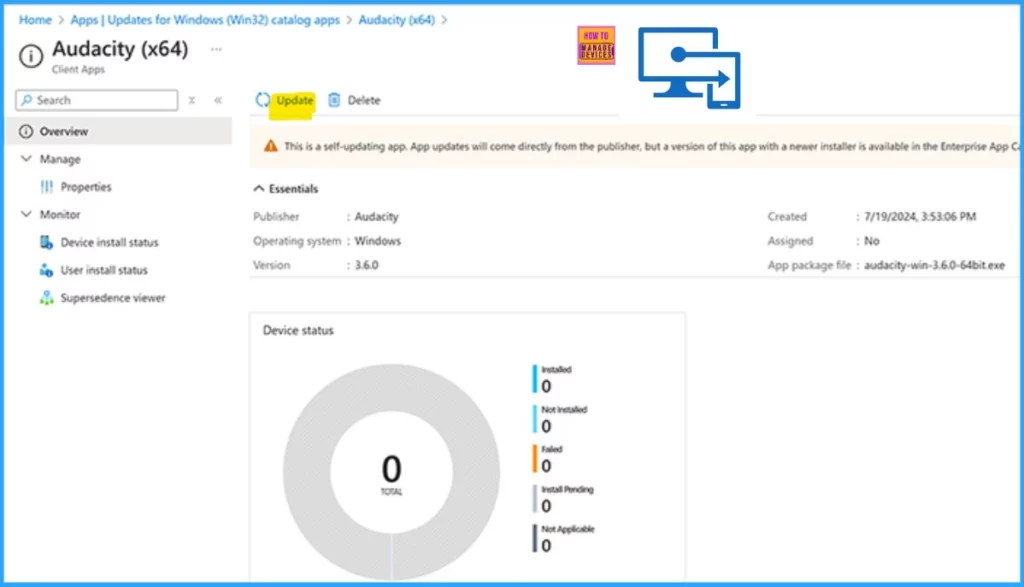Click the Client Apps subtitle

click(78, 69)
